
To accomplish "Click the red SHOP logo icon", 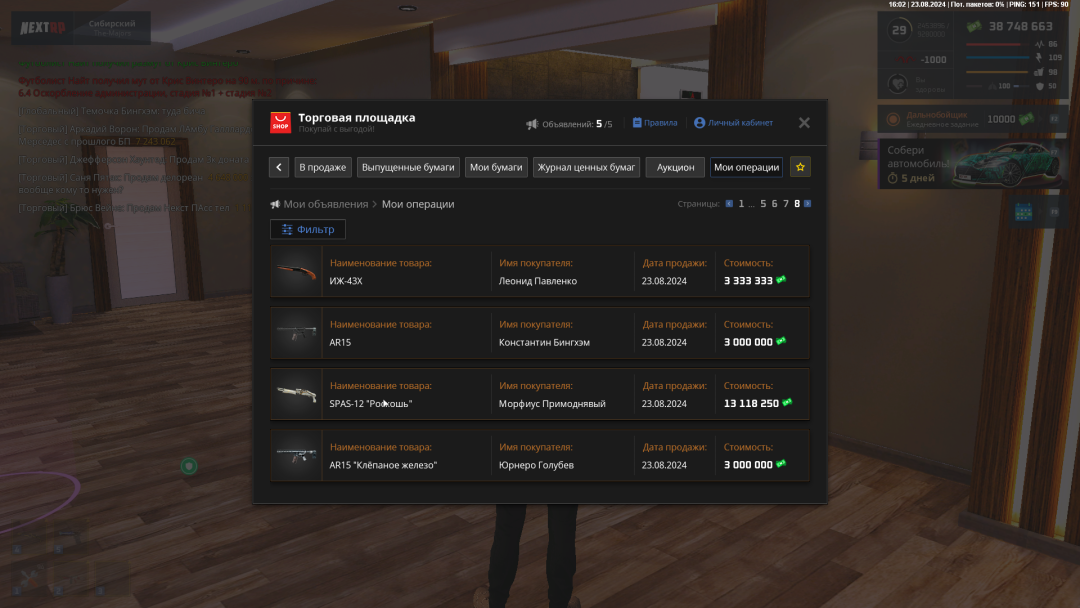I will (281, 123).
